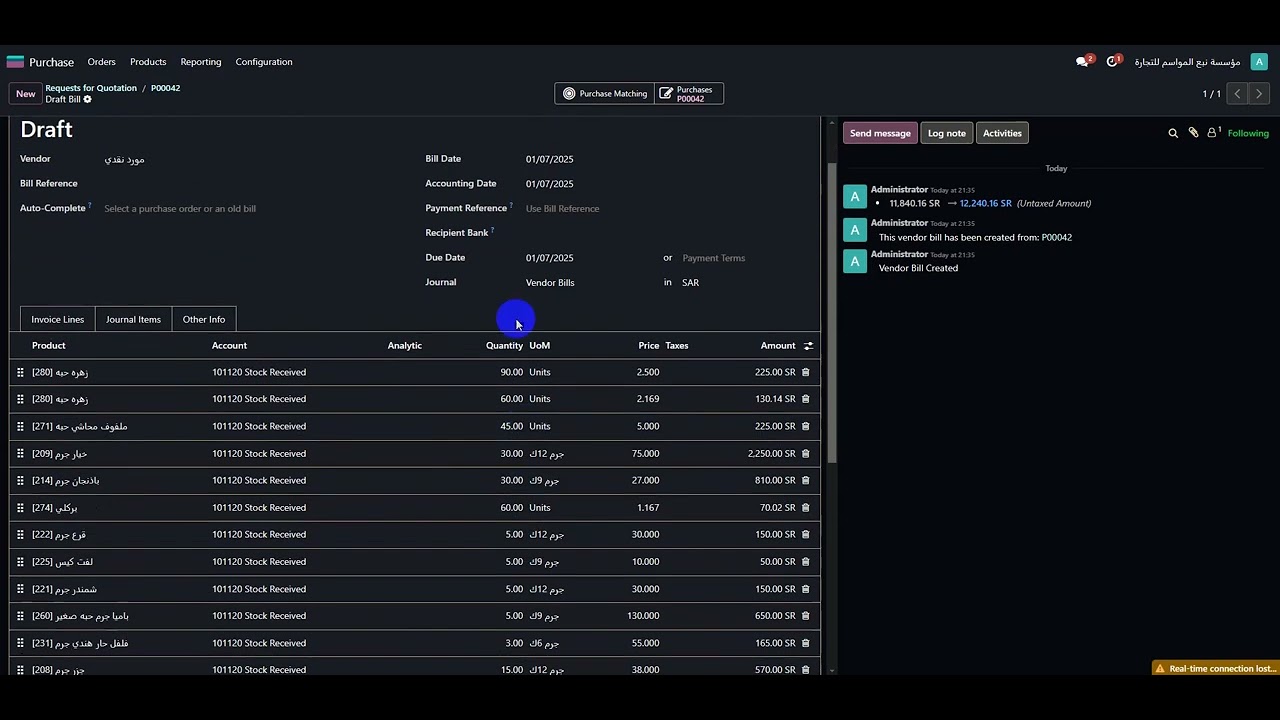This screenshot has height=720, width=1280.
Task: Switch to the Journal Items tab
Action: (x=133, y=320)
